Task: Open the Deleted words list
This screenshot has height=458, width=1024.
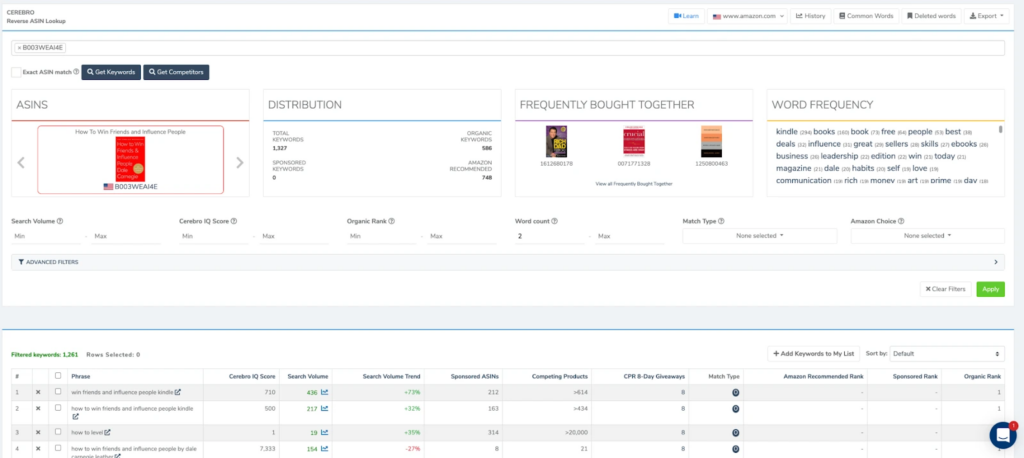Action: click(931, 16)
